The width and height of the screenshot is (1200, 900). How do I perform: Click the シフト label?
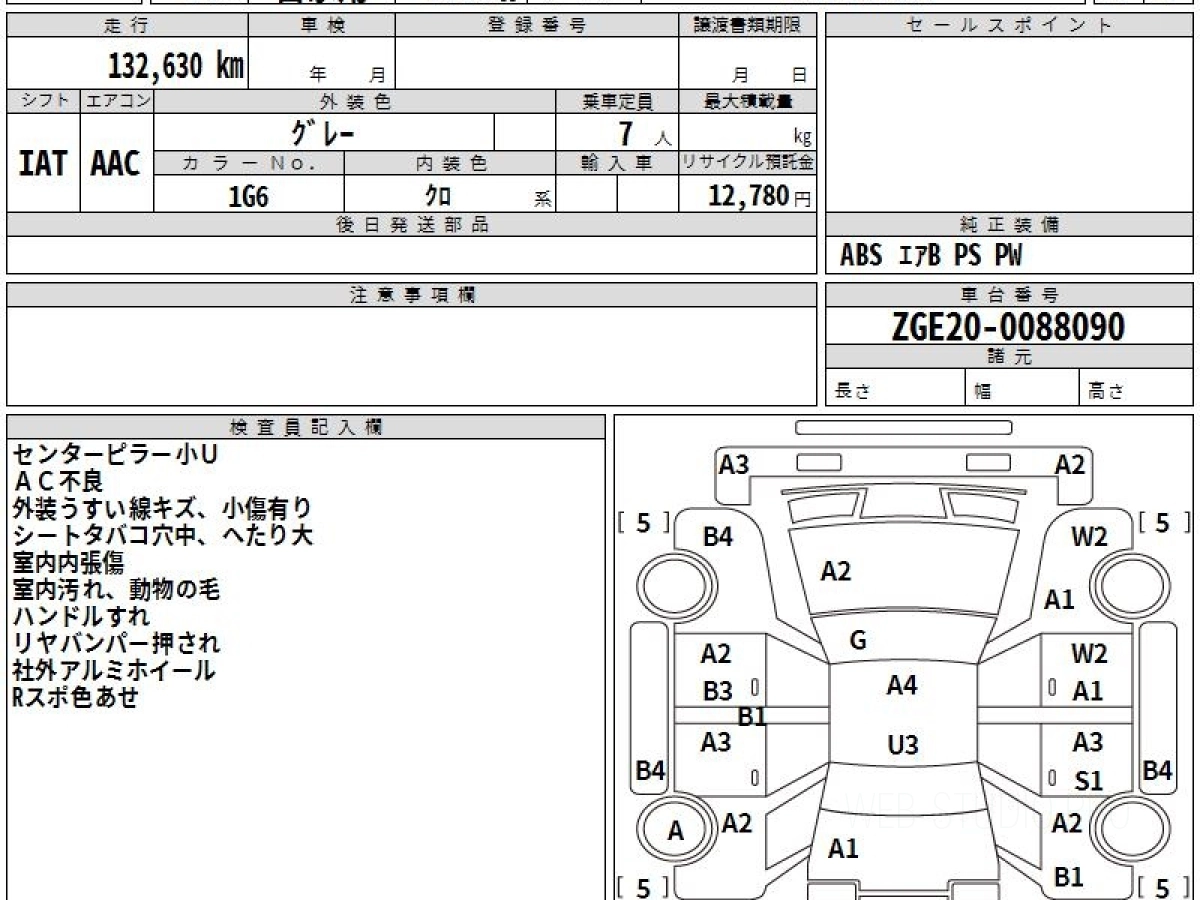pyautogui.click(x=43, y=101)
